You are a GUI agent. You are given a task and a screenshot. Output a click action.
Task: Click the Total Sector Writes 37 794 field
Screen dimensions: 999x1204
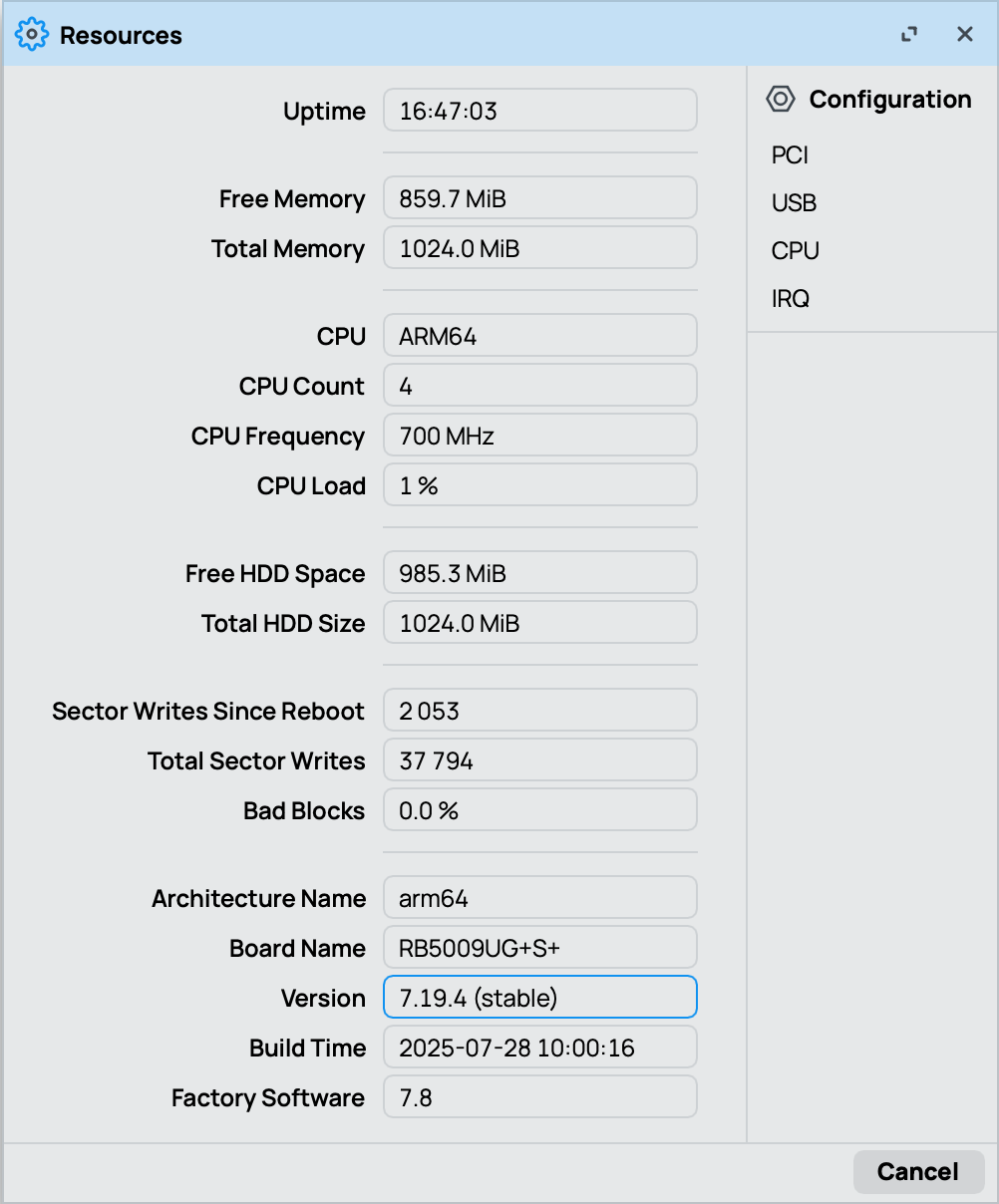click(x=540, y=759)
